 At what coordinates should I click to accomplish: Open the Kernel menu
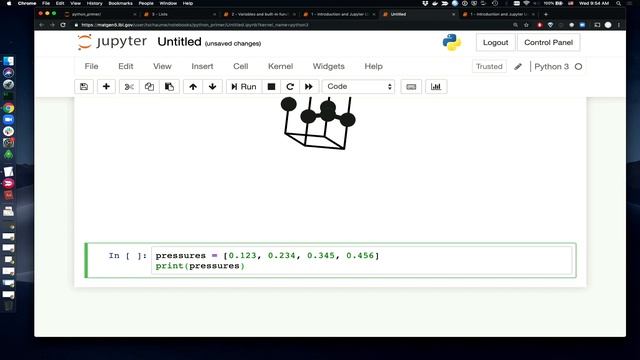pos(280,66)
